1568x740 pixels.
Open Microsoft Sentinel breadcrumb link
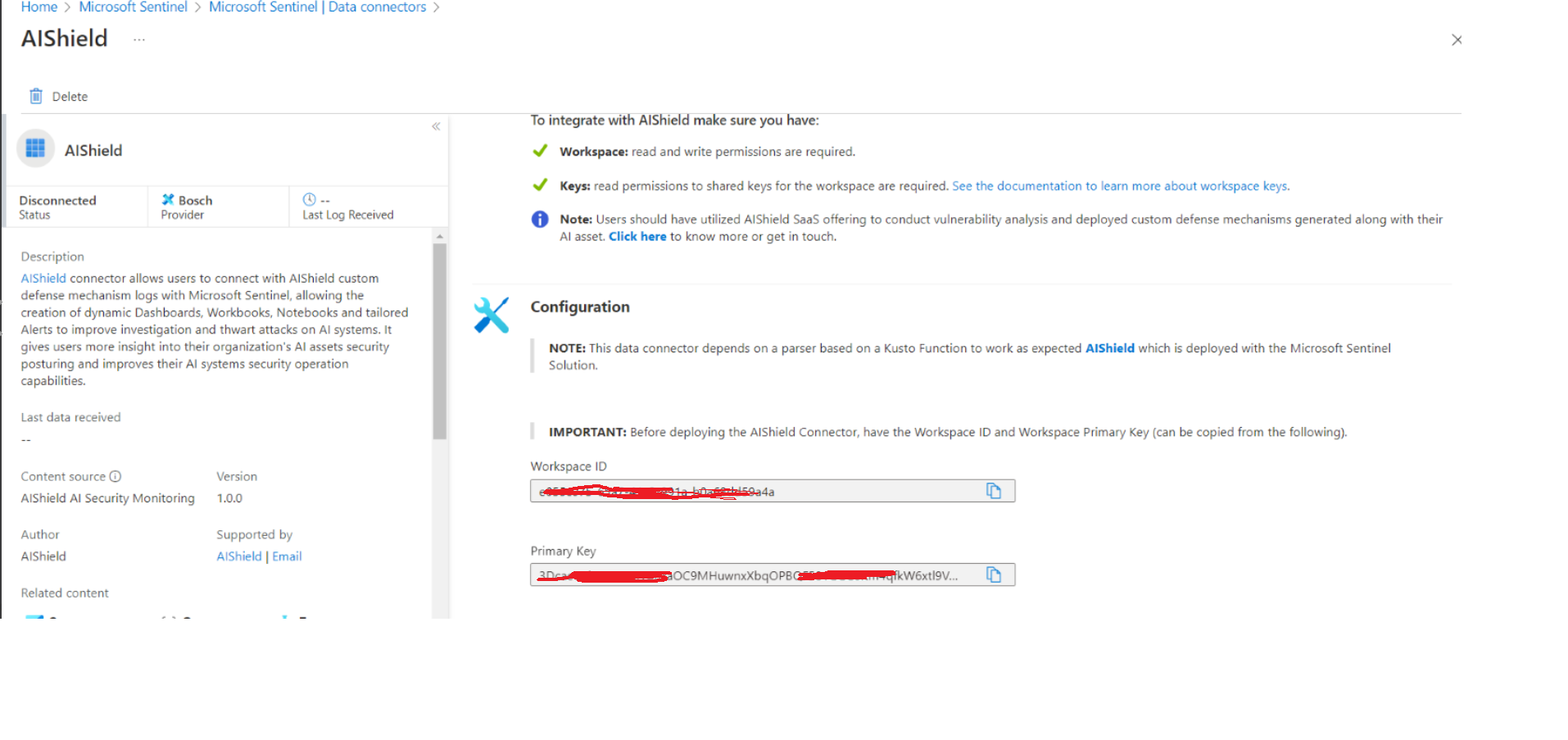(133, 7)
